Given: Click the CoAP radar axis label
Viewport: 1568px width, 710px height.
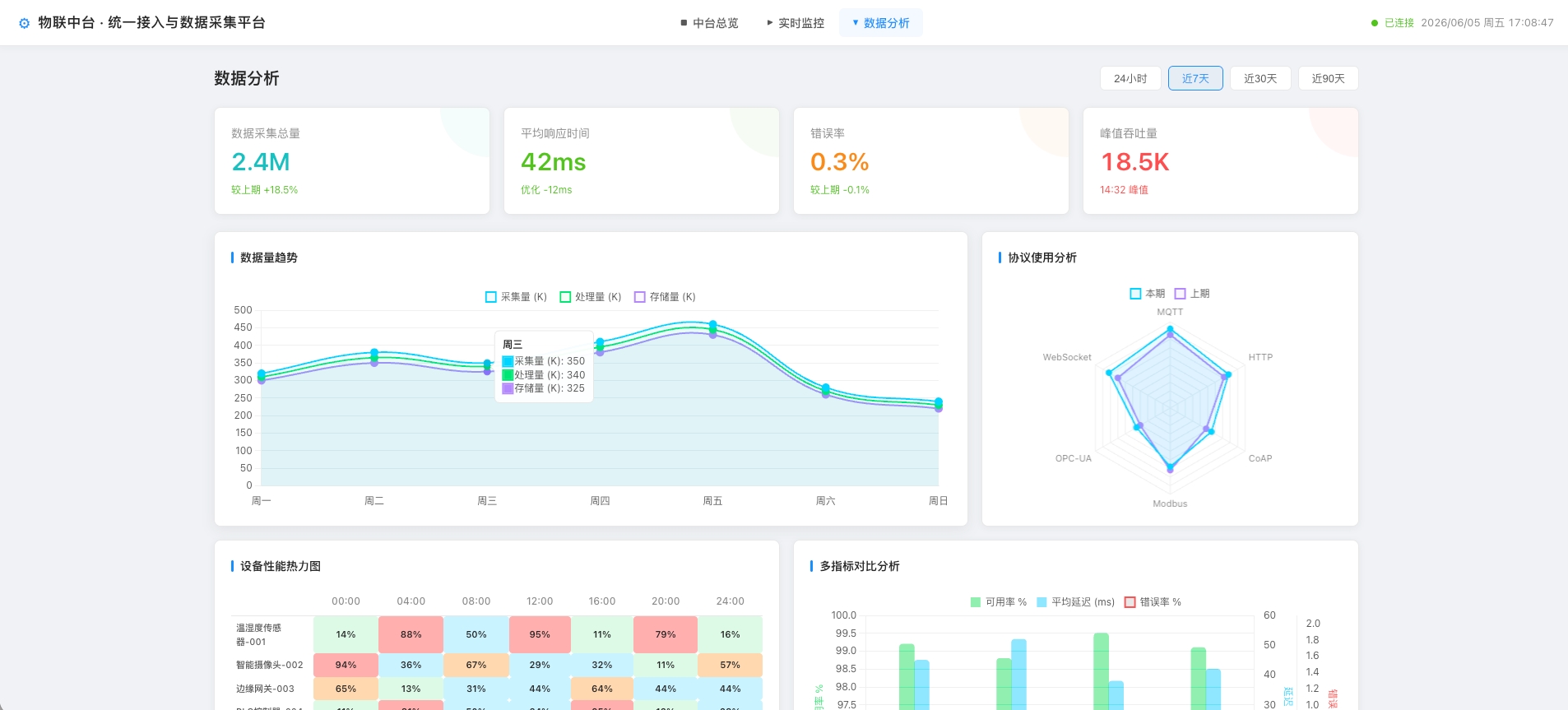Looking at the screenshot, I should [x=1260, y=459].
